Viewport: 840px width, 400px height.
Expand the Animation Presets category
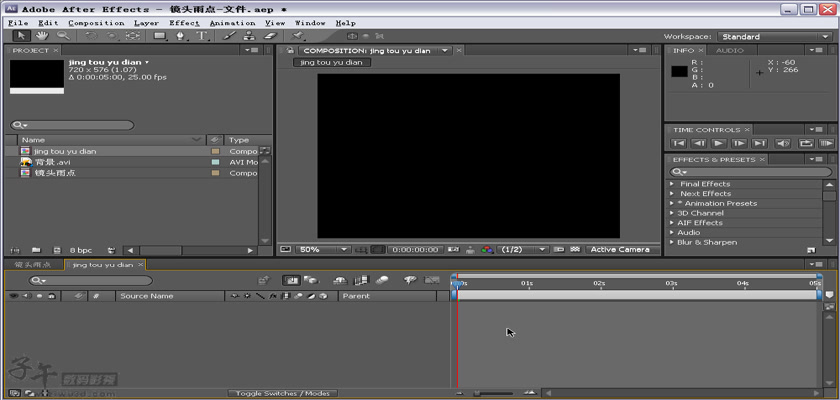[672, 203]
